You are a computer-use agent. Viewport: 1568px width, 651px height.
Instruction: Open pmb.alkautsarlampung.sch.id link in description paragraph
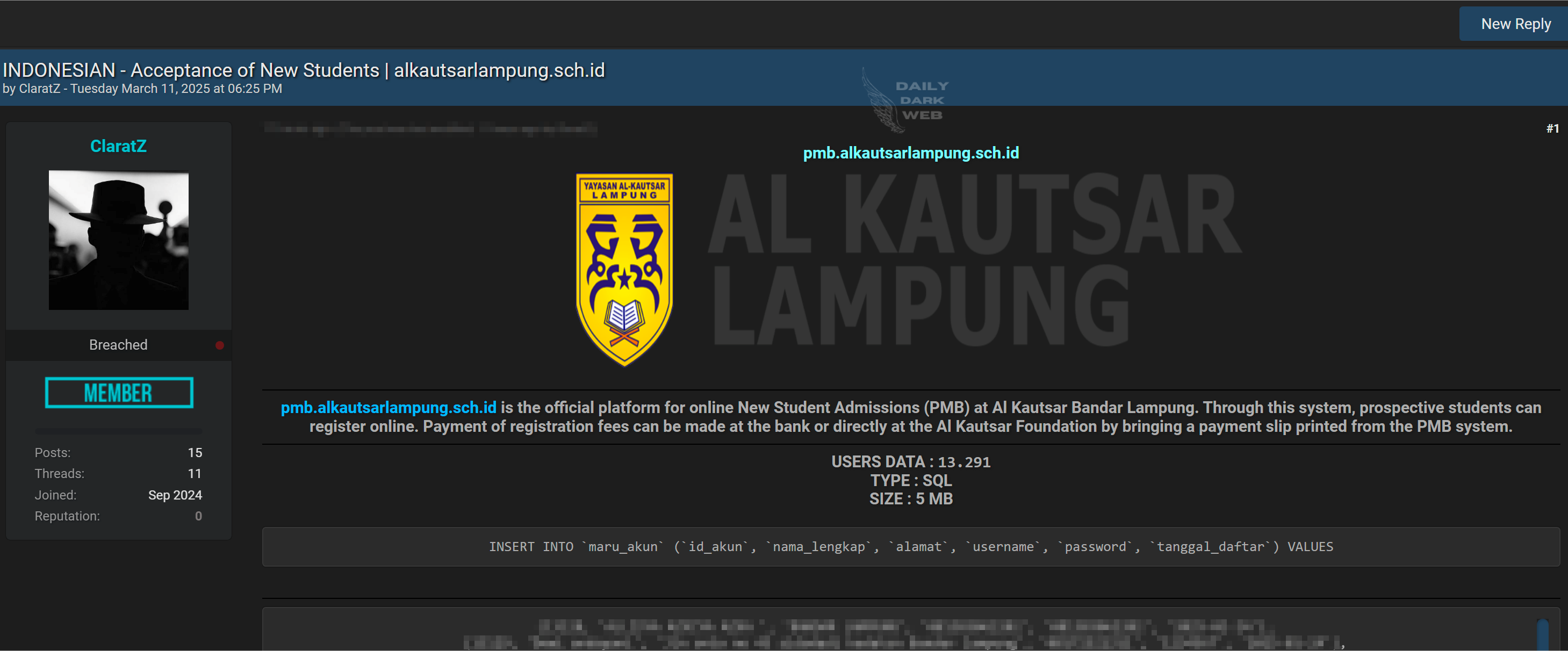pyautogui.click(x=389, y=407)
